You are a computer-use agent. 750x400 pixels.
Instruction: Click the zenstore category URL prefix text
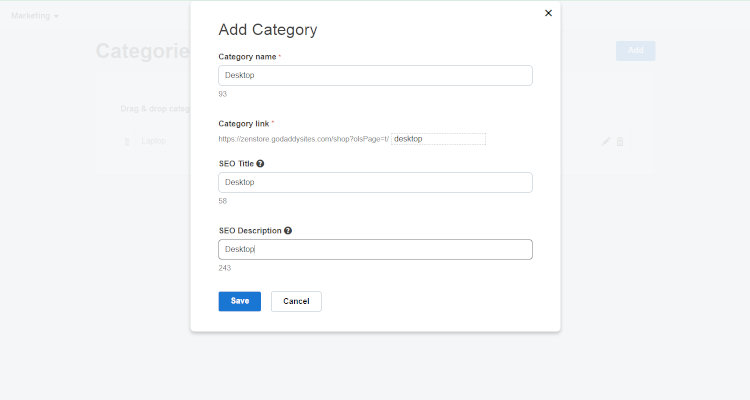(303, 139)
